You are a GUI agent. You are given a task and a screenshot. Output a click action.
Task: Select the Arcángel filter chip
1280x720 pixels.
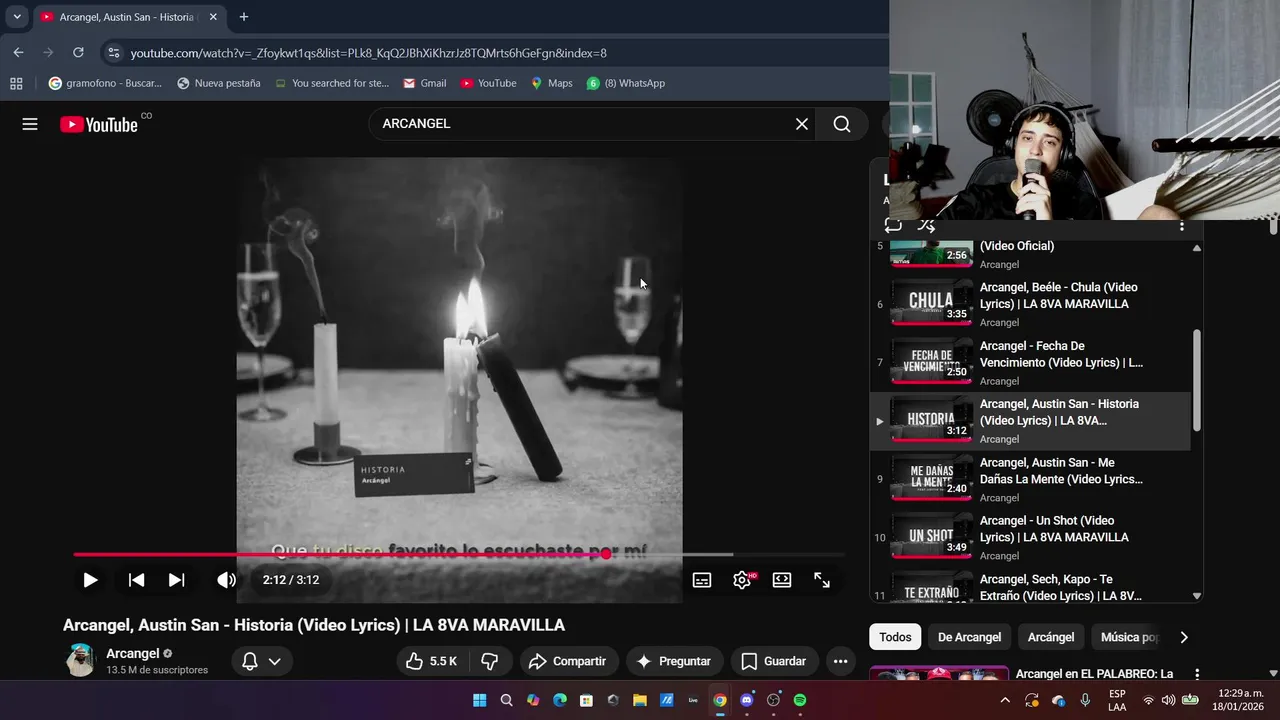click(x=1051, y=637)
